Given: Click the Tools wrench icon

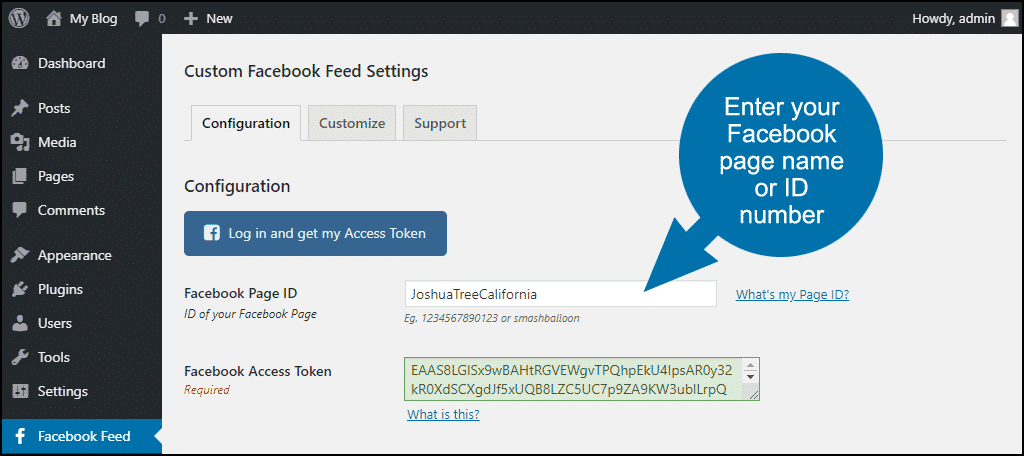Looking at the screenshot, I should point(20,357).
